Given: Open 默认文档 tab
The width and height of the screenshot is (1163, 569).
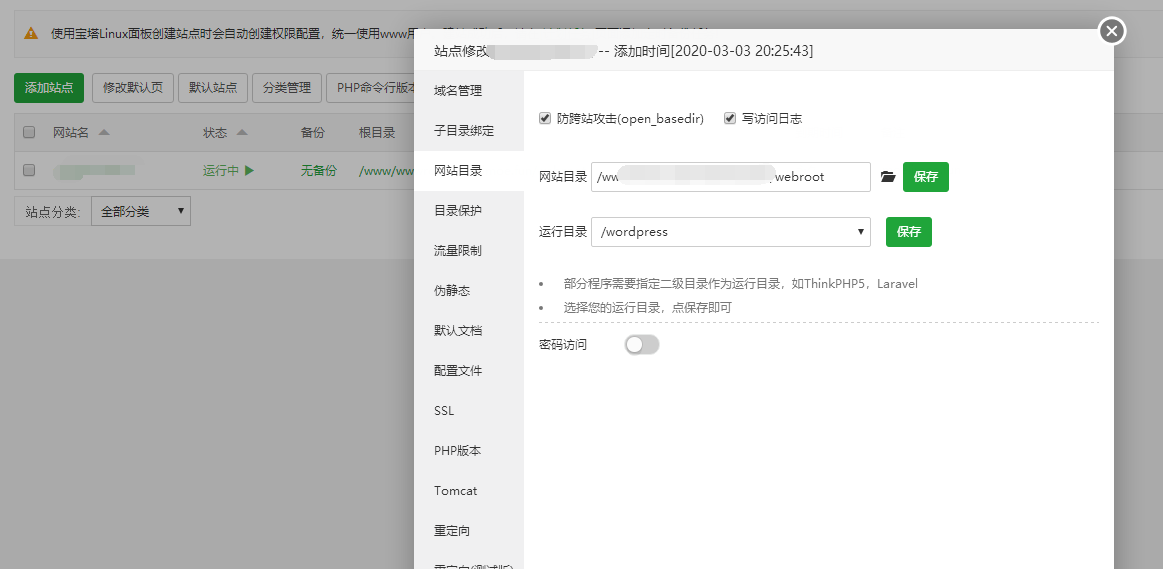Looking at the screenshot, I should (x=469, y=331).
